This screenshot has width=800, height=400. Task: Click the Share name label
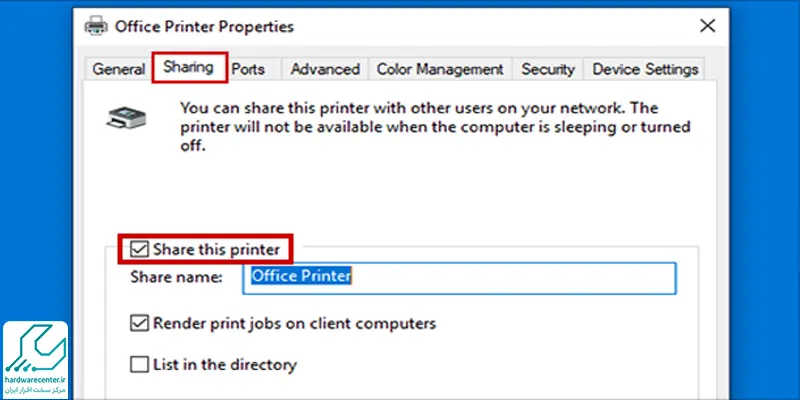pyautogui.click(x=177, y=277)
